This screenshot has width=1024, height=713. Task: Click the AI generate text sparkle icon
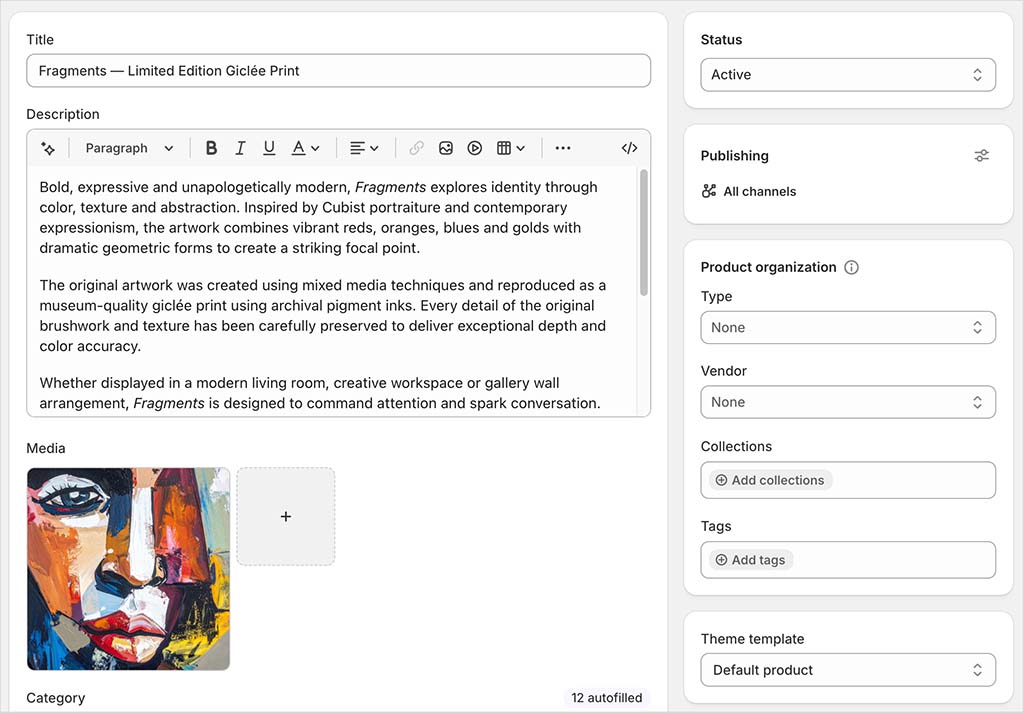tap(48, 148)
